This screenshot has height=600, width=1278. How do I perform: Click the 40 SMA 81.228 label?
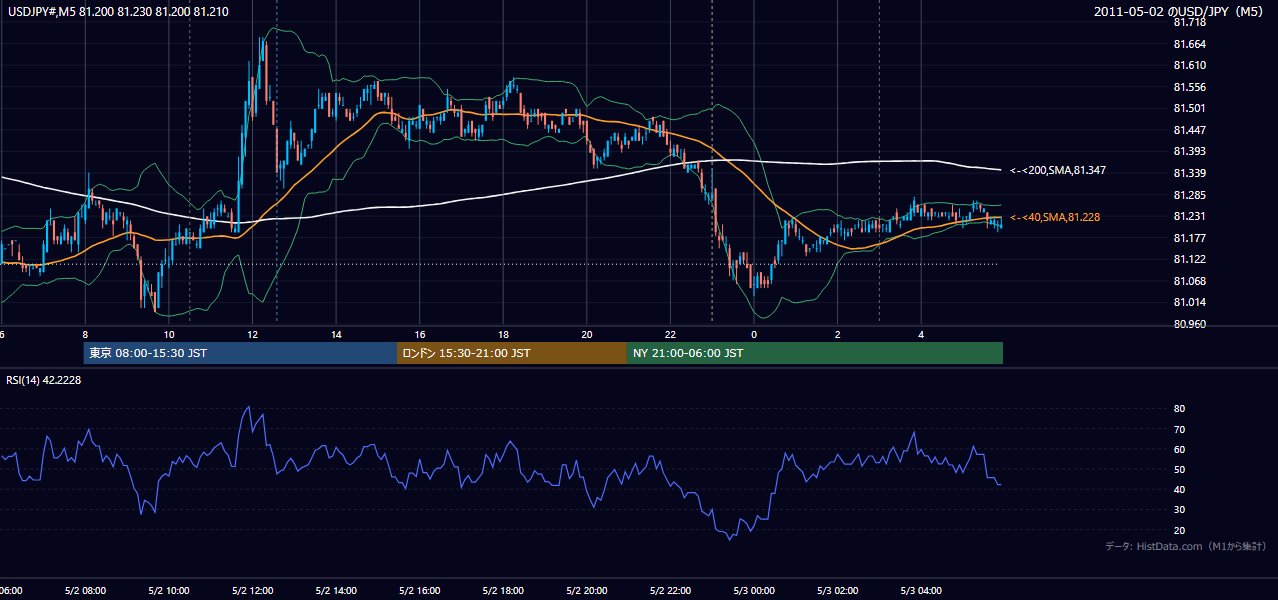[1054, 217]
